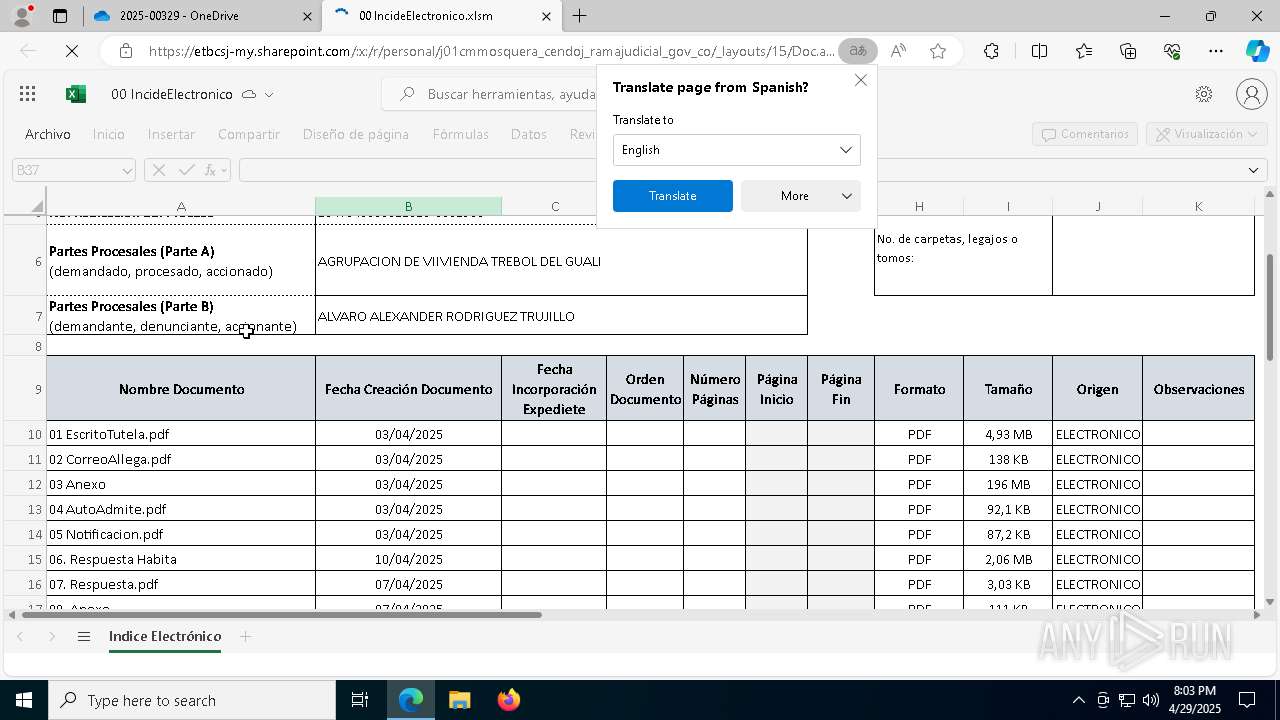Open Browser essentials icon
This screenshot has height=720, width=1280.
1172,51
